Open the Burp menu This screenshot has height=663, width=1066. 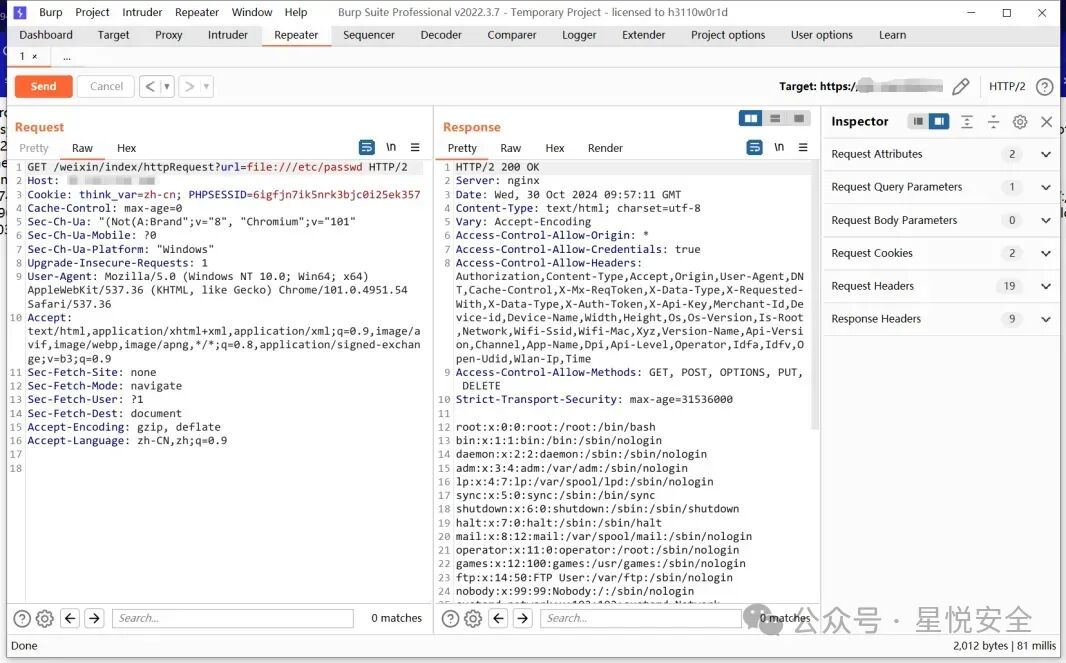coord(50,12)
